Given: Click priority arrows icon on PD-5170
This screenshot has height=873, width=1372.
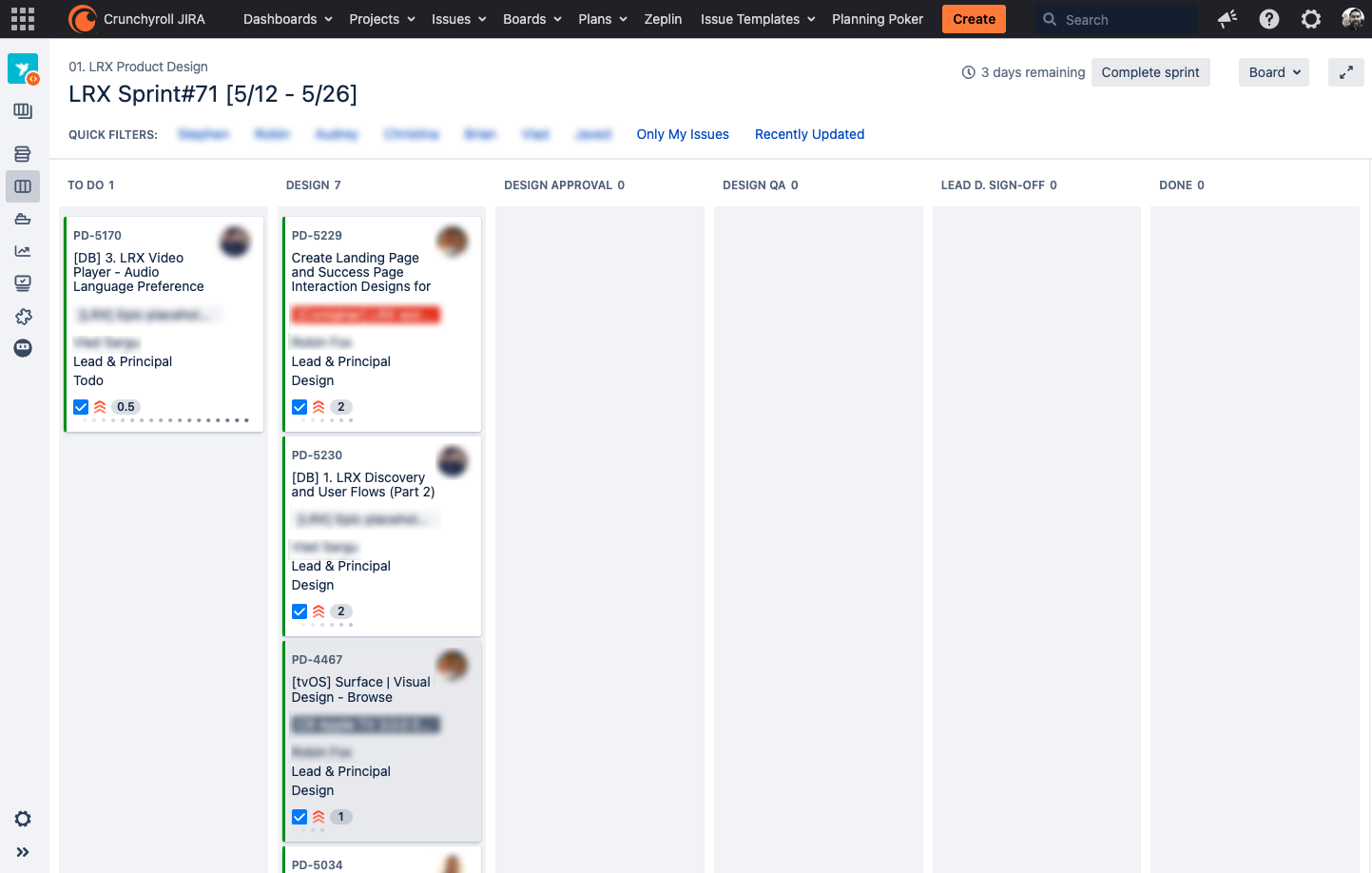Looking at the screenshot, I should [x=100, y=407].
